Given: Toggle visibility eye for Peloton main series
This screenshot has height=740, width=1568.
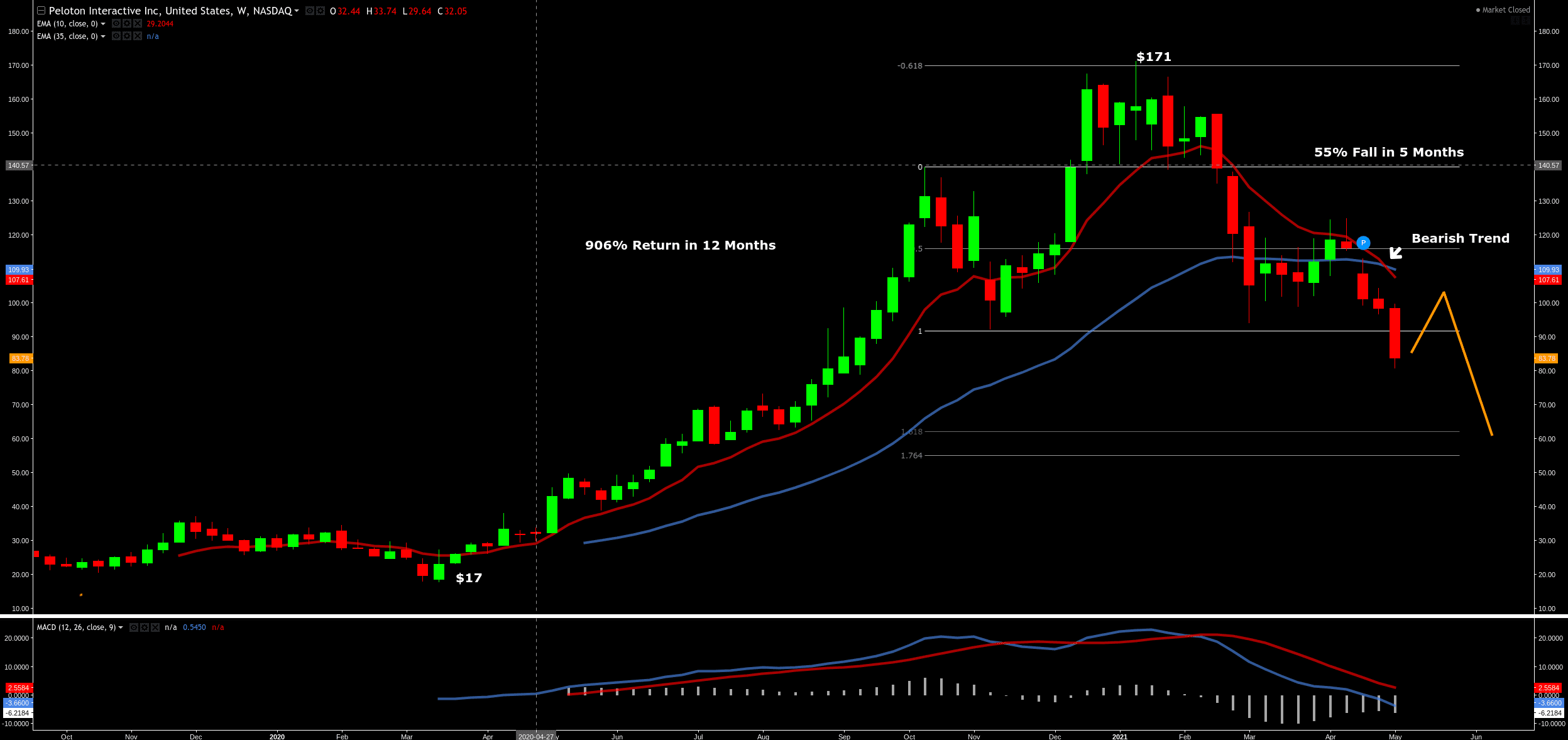Looking at the screenshot, I should (x=309, y=11).
